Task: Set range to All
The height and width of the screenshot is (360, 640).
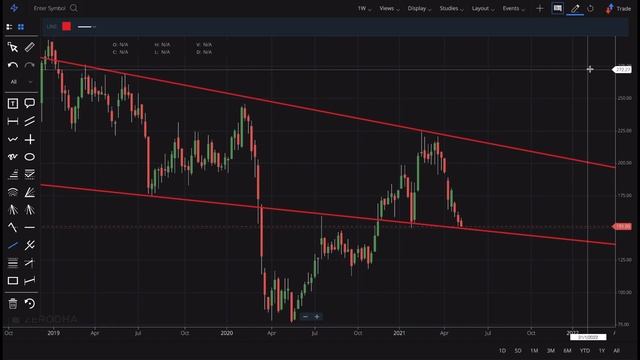Action: [616, 351]
